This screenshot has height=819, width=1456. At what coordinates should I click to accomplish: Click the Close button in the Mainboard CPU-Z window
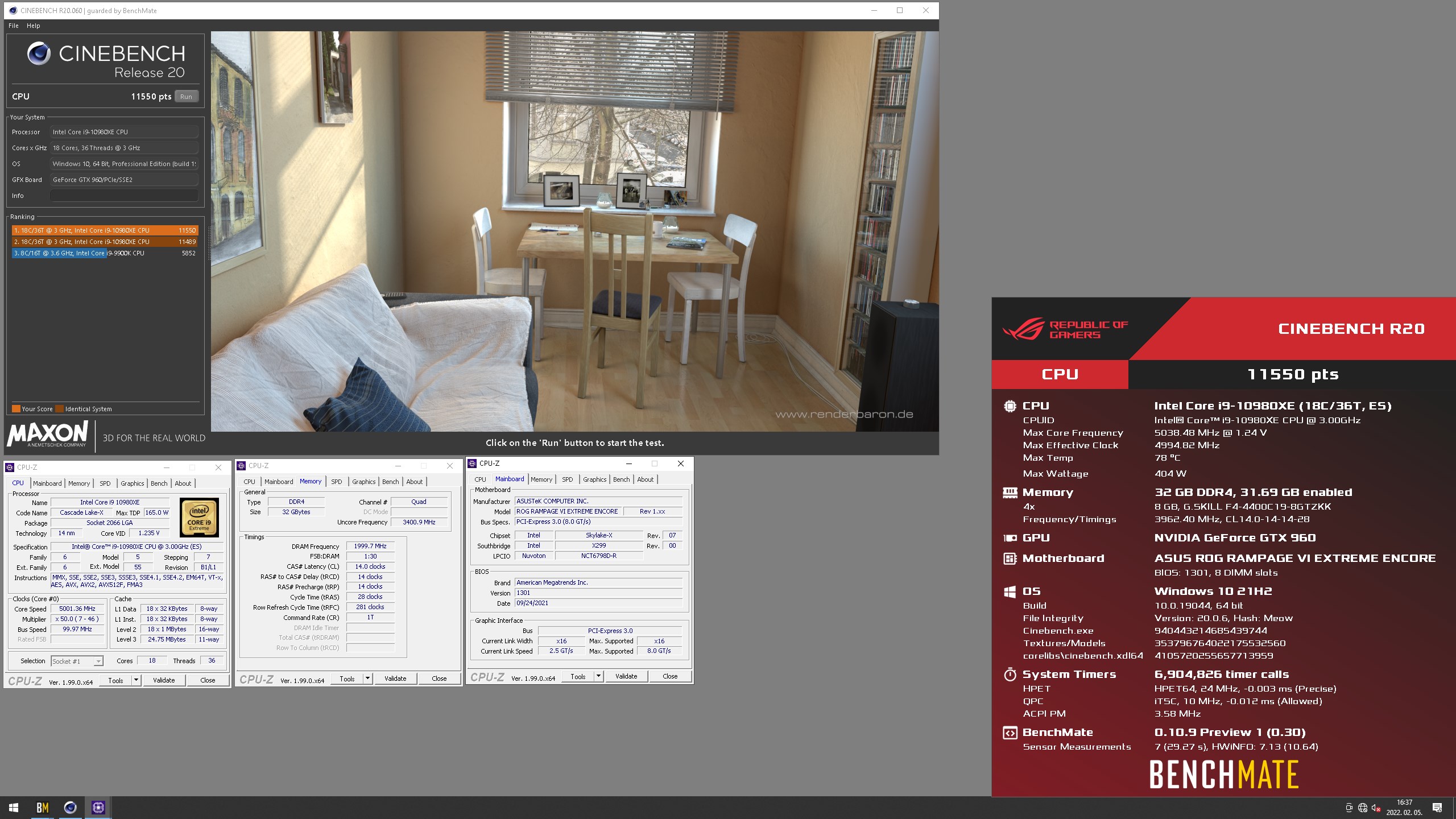pos(670,676)
